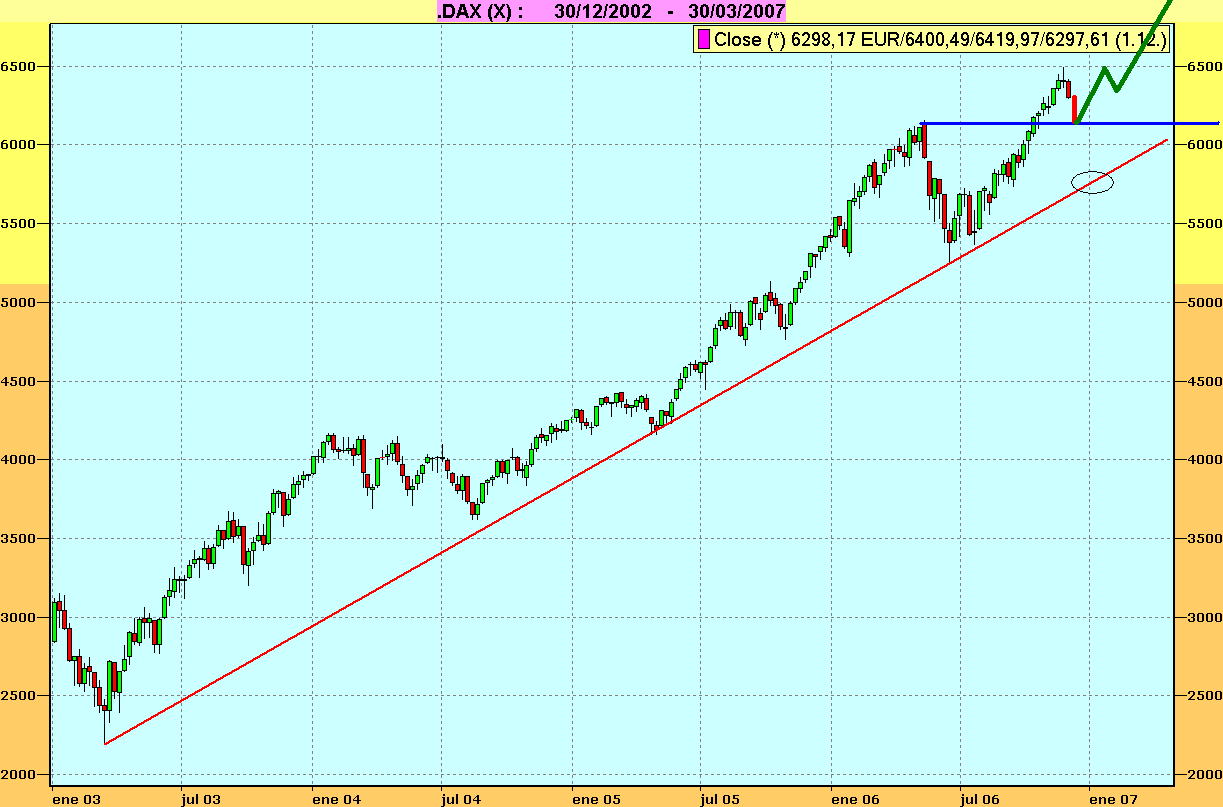Click the 'ene 05' date axis label
The height and width of the screenshot is (807, 1223).
(597, 798)
